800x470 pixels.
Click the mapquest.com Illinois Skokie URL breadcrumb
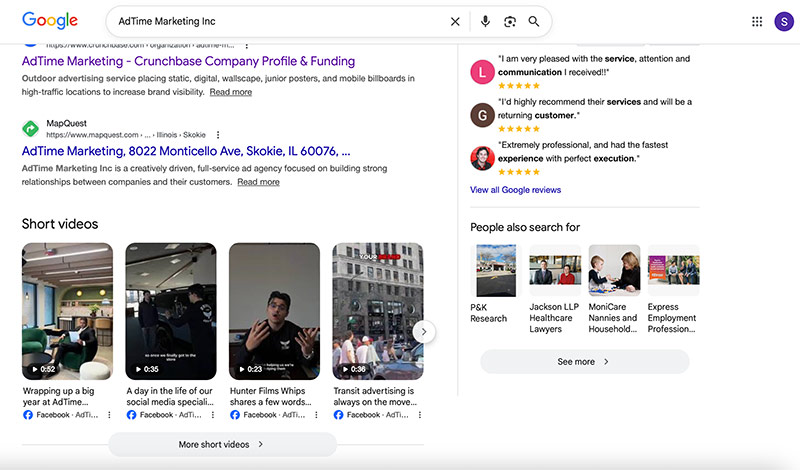click(x=126, y=135)
